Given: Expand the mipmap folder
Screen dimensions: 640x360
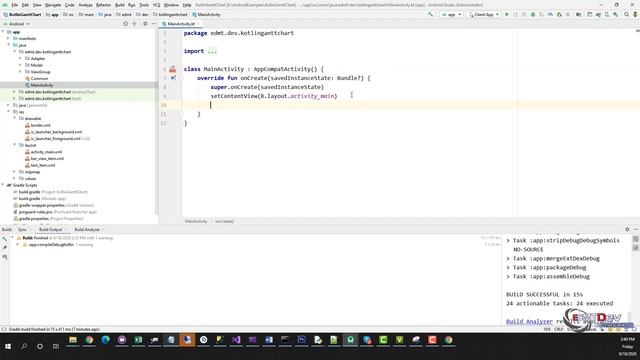Looking at the screenshot, I should point(15,172).
